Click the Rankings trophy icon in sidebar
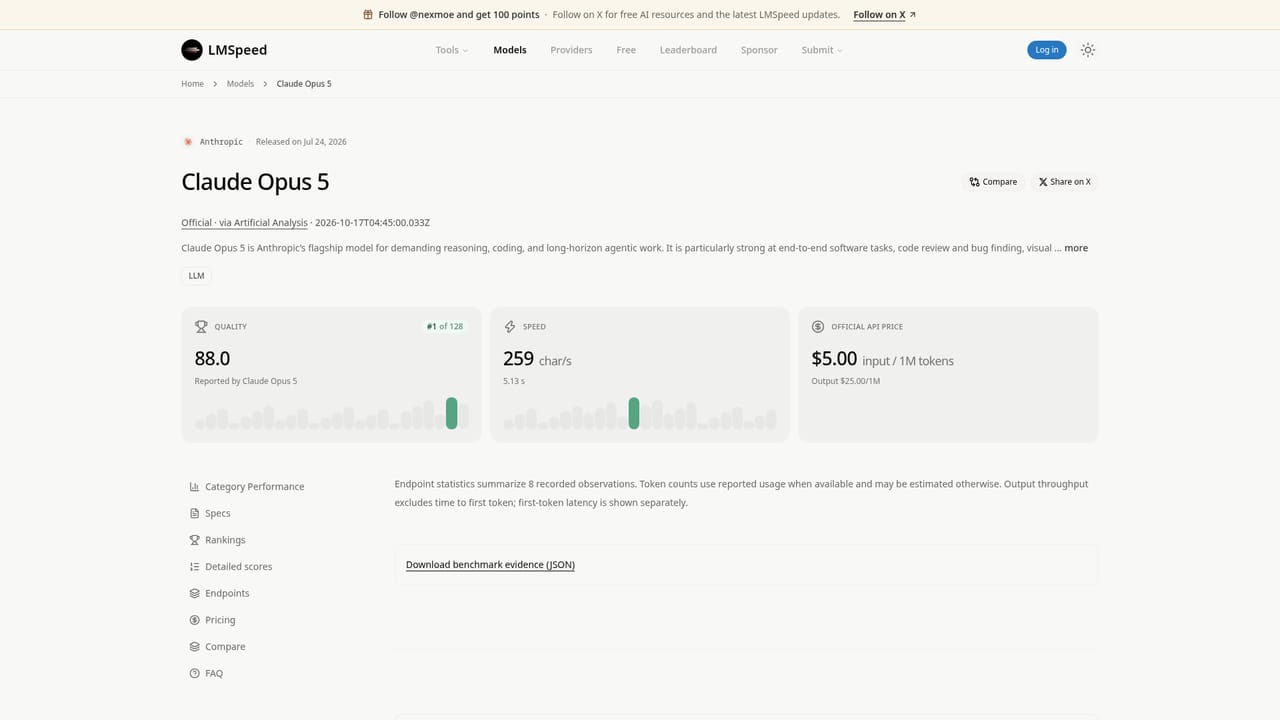 click(194, 540)
